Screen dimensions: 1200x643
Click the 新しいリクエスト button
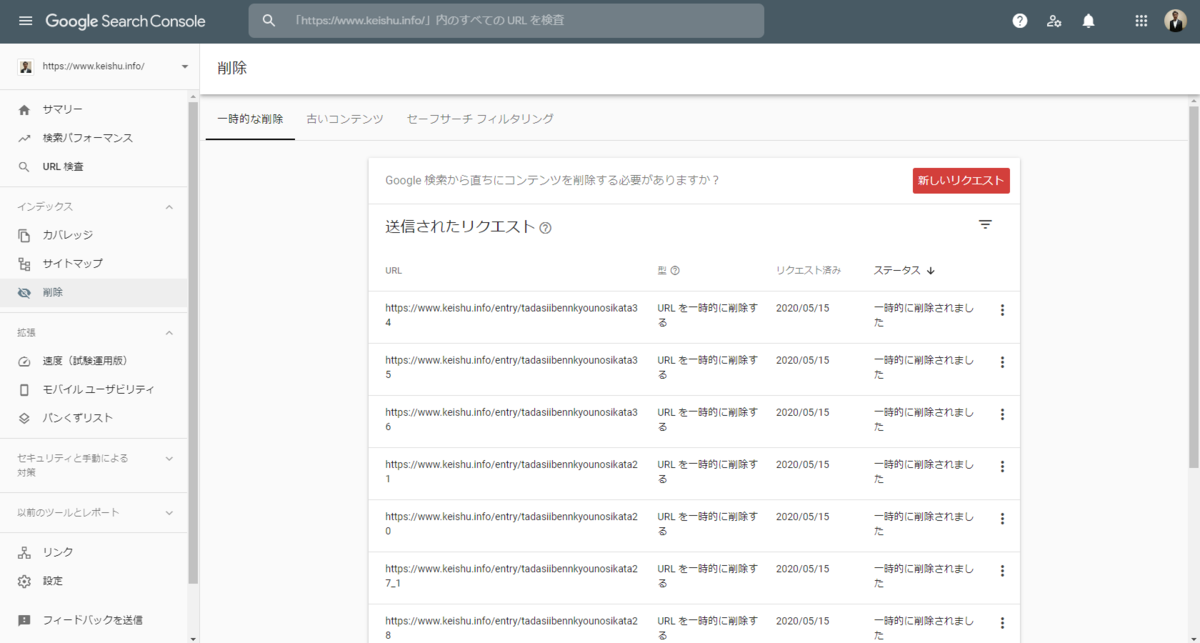(961, 180)
